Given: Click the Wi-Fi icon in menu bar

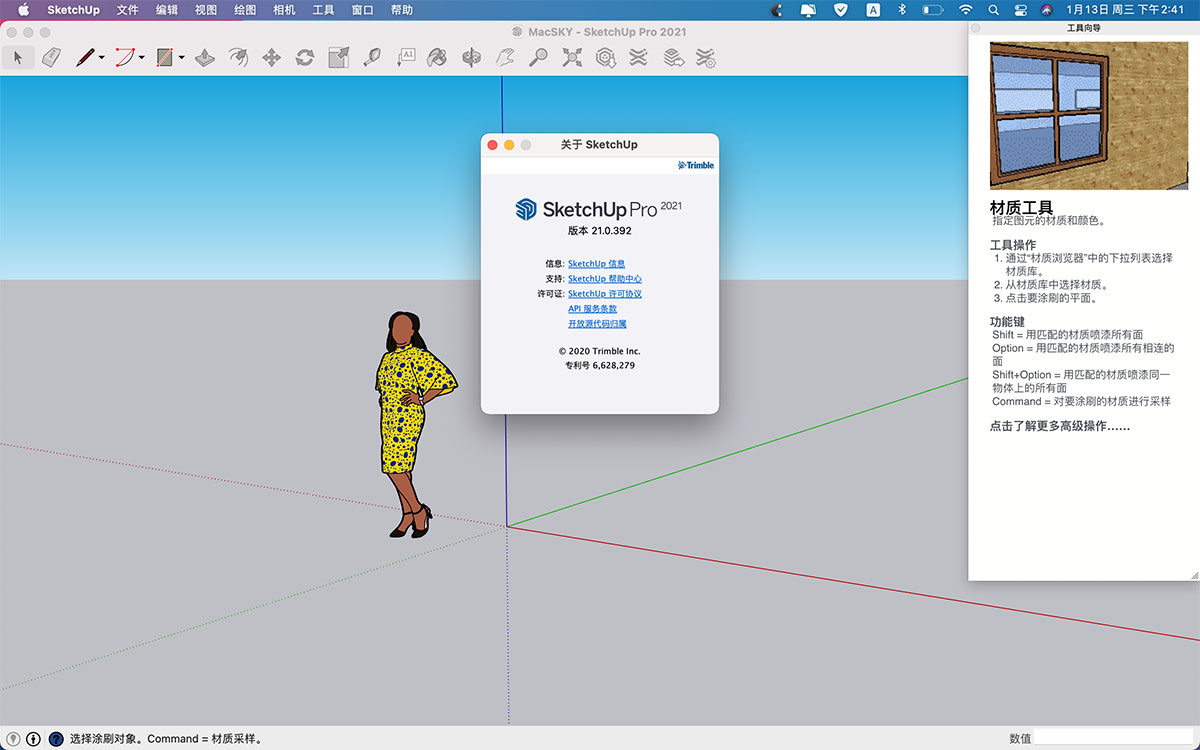Looking at the screenshot, I should click(965, 10).
